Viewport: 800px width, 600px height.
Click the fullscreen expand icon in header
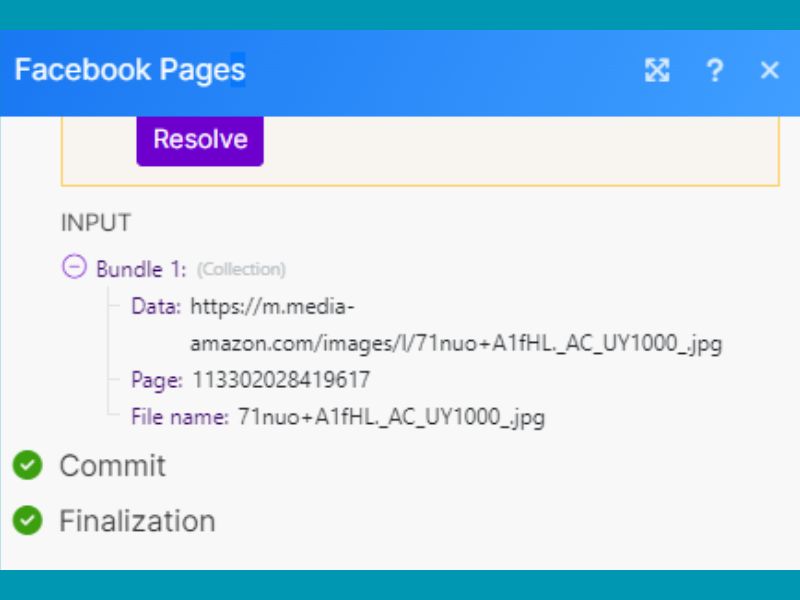[657, 70]
